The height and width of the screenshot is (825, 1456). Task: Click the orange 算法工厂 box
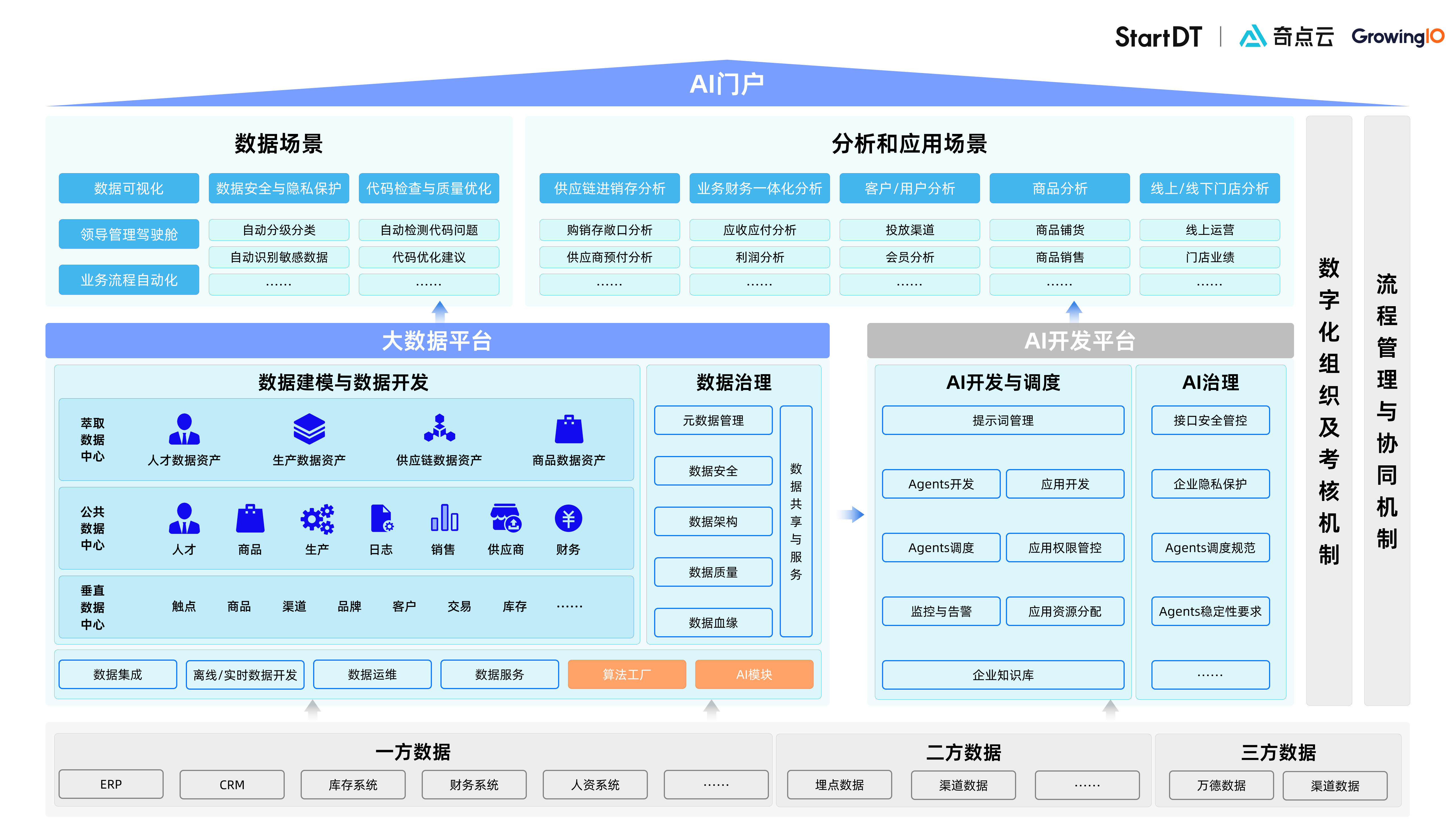pos(626,674)
